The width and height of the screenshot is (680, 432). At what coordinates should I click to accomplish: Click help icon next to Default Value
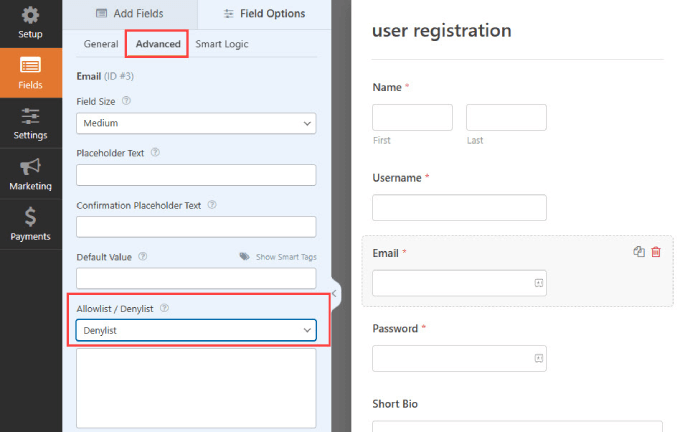tap(143, 257)
